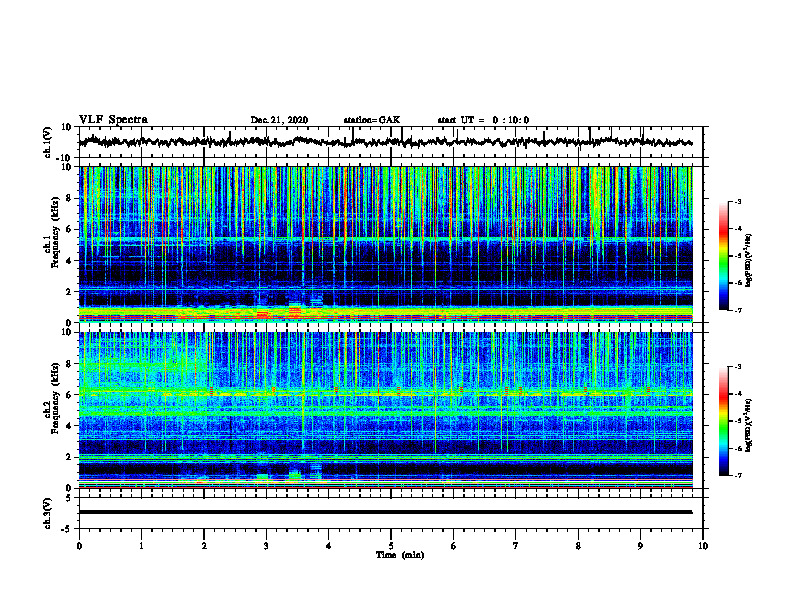Click the "-7" value on ch.1 color bar

click(738, 310)
